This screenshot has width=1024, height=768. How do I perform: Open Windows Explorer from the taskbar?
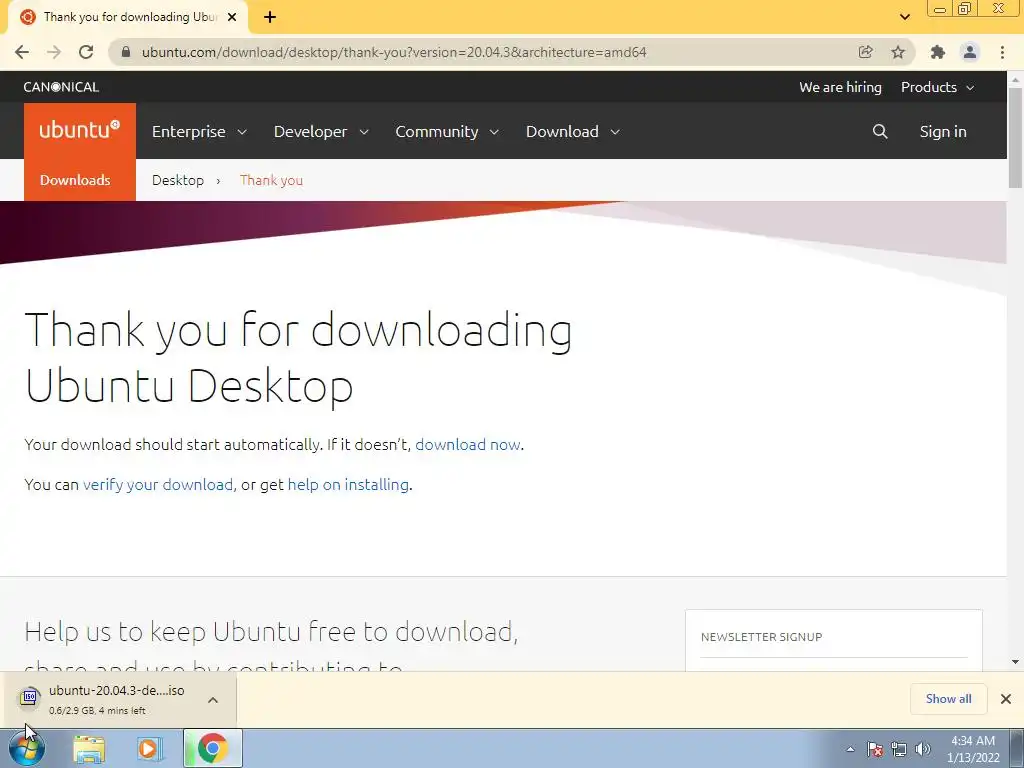pos(89,748)
